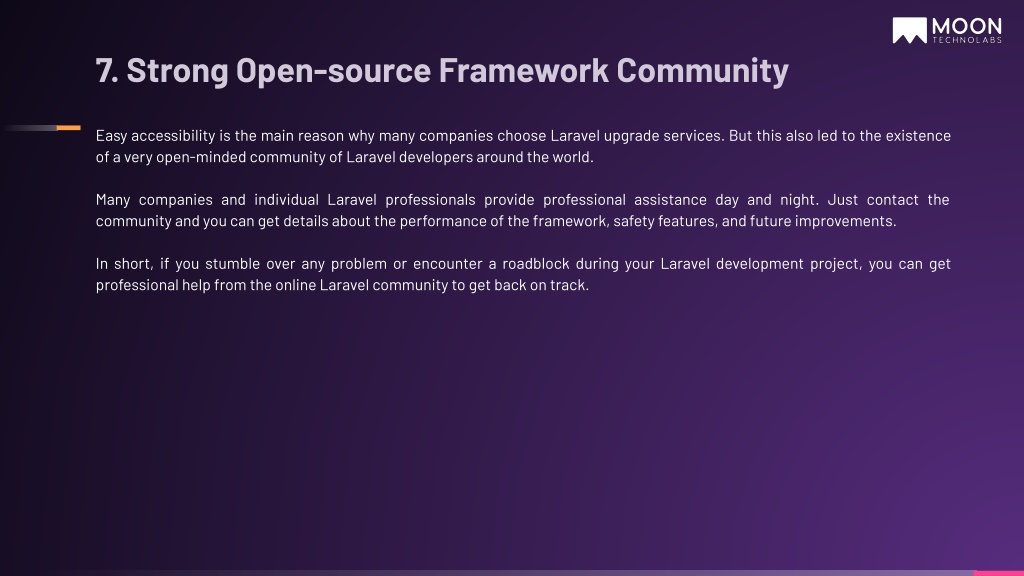Click the line 'professional help from the online Laravel community'
1024x576 pixels.
point(342,285)
